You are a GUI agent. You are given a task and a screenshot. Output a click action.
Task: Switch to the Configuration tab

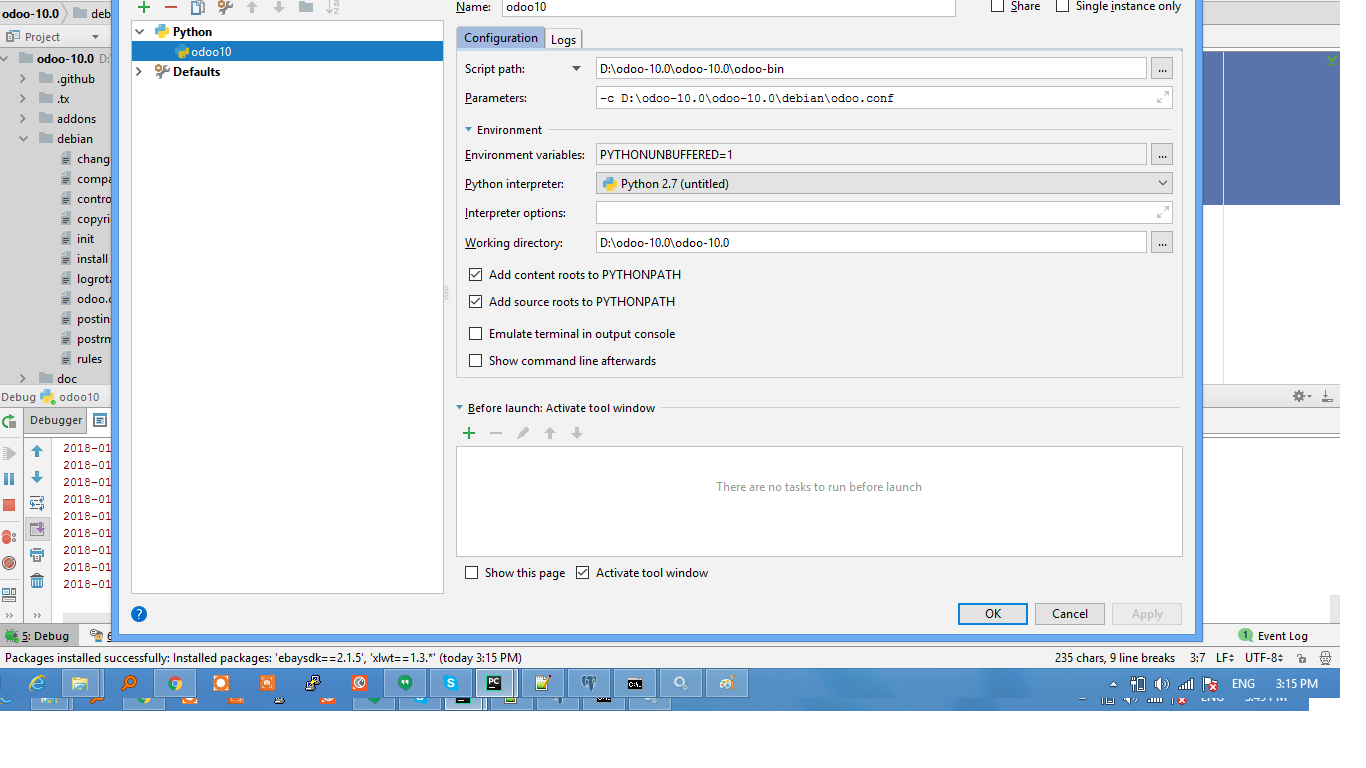501,38
